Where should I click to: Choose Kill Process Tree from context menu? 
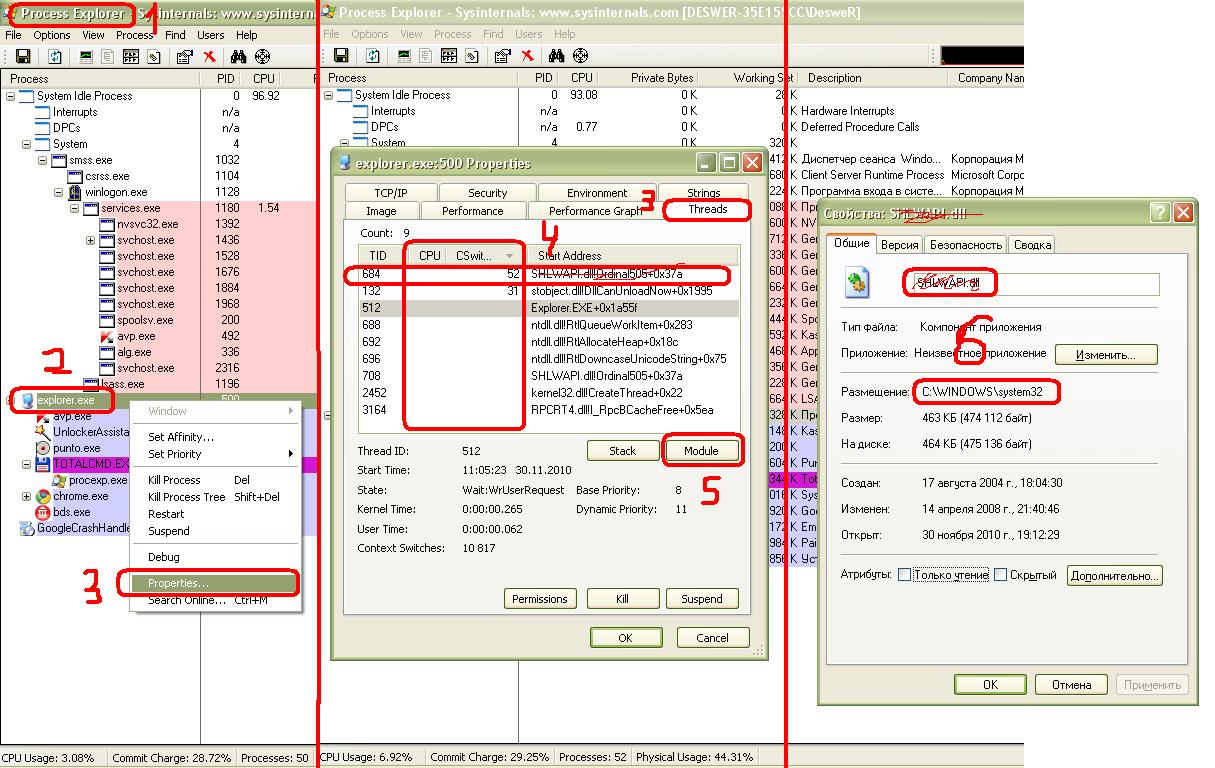click(x=214, y=497)
